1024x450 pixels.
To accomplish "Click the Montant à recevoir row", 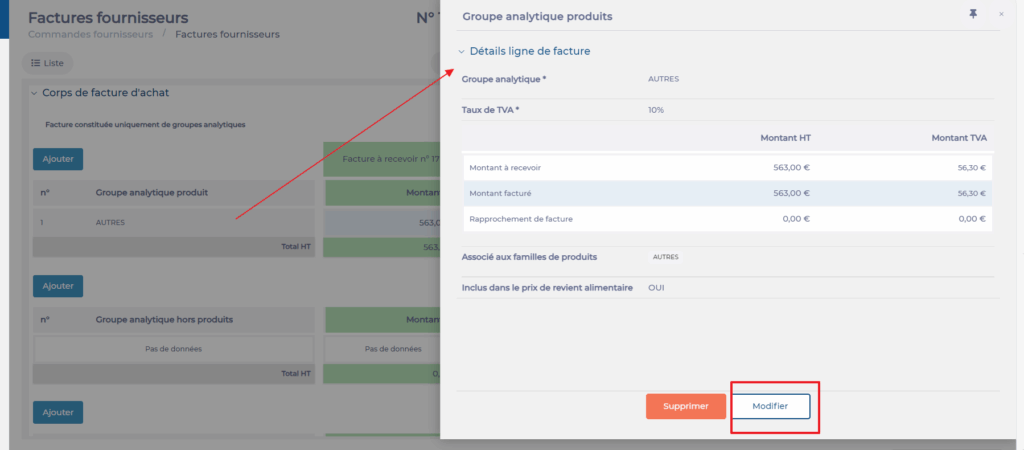I will click(x=727, y=168).
